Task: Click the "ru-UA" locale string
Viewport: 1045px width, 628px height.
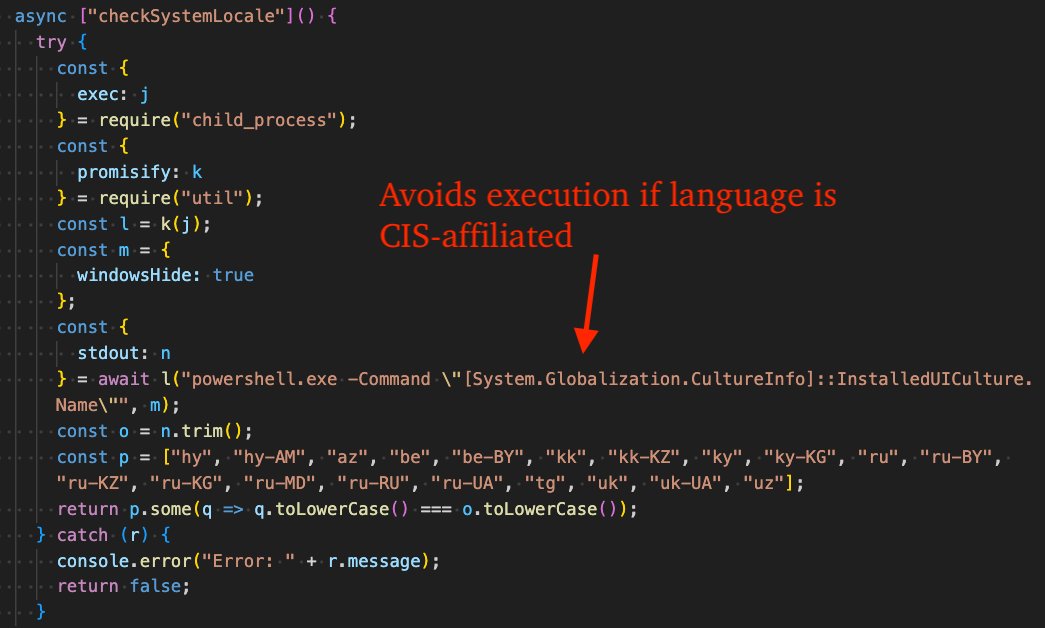Action: [467, 483]
